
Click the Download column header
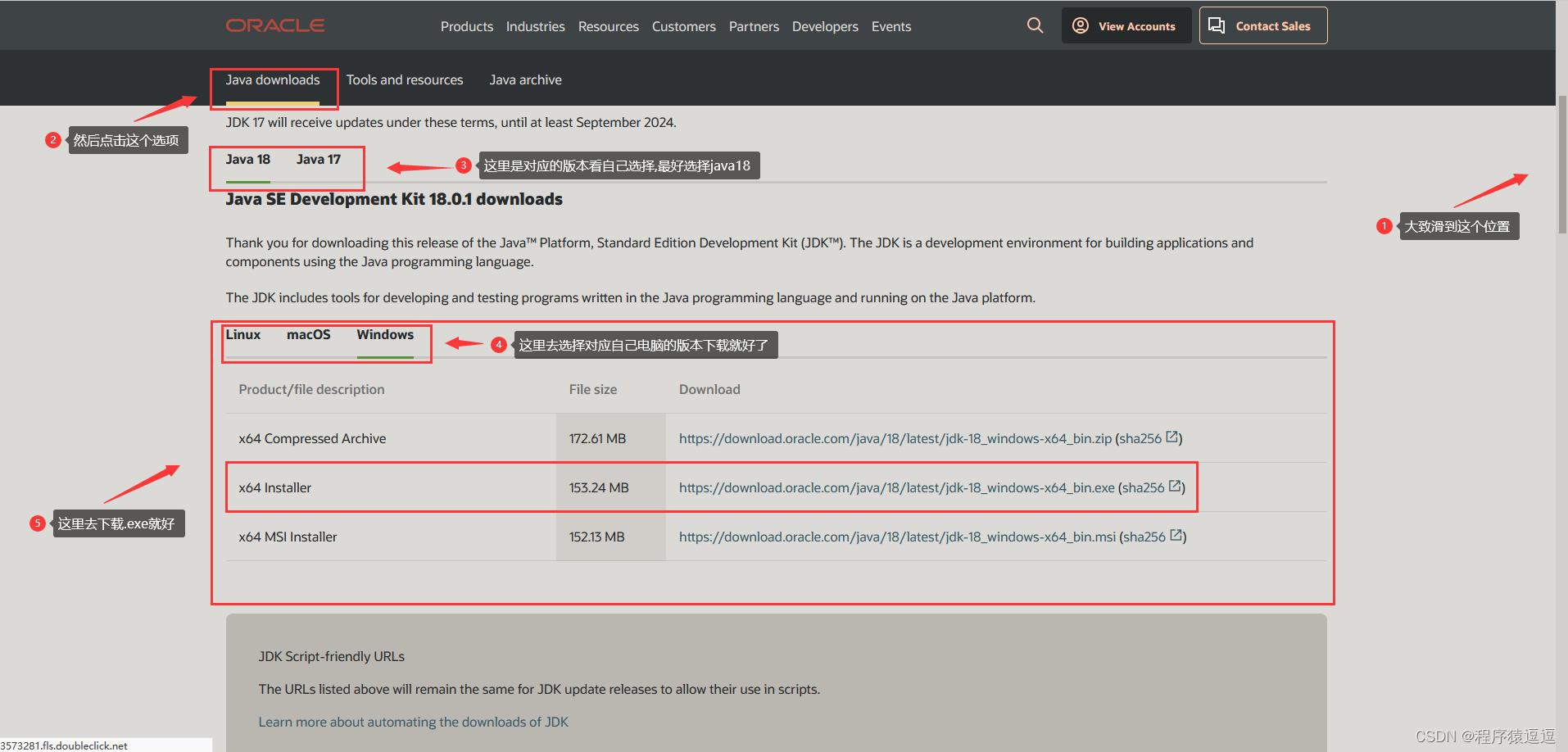[709, 389]
